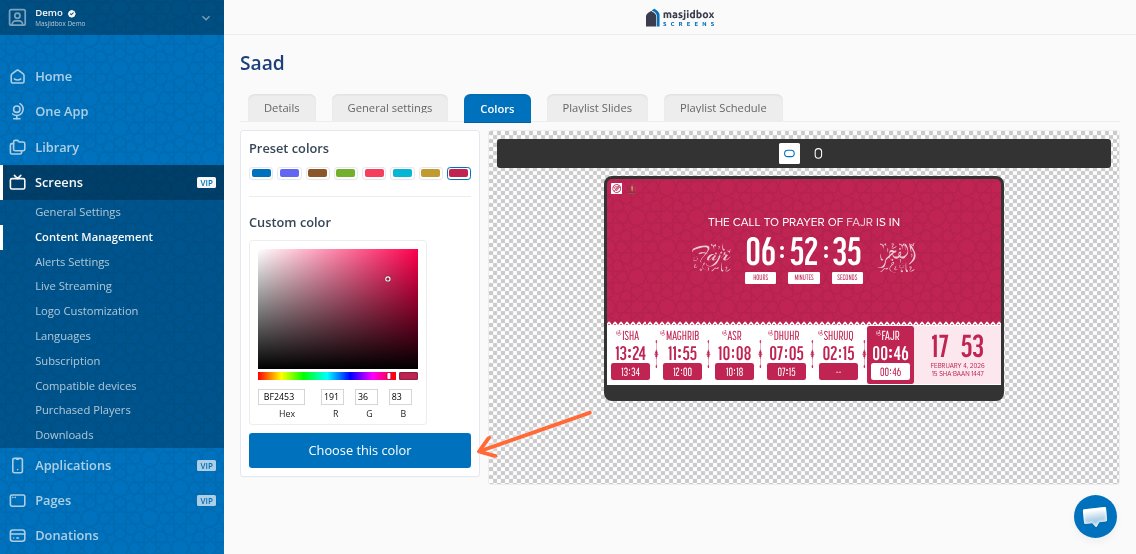Image resolution: width=1136 pixels, height=554 pixels.
Task: Select the coral red preset color
Action: pos(374,173)
